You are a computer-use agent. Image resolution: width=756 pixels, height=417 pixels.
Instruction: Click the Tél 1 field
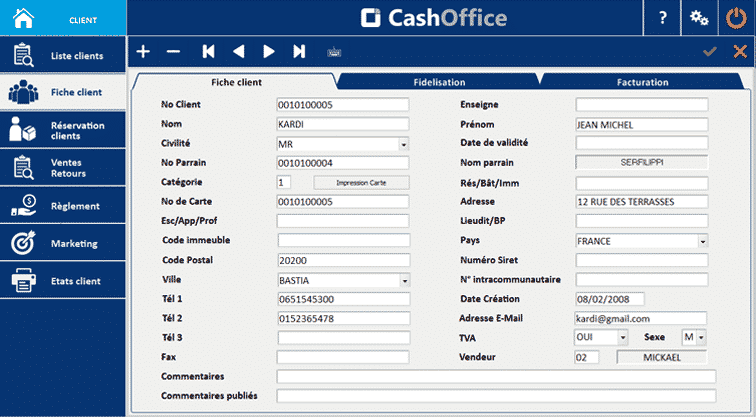point(344,299)
